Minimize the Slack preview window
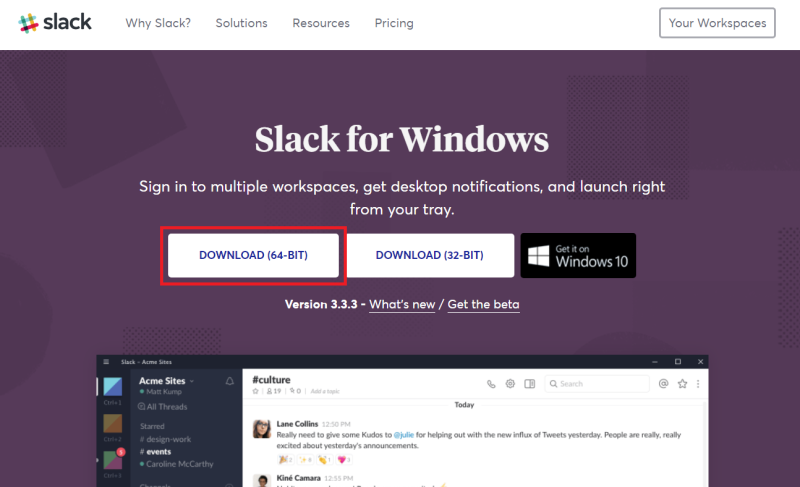800x487 pixels. tap(655, 362)
